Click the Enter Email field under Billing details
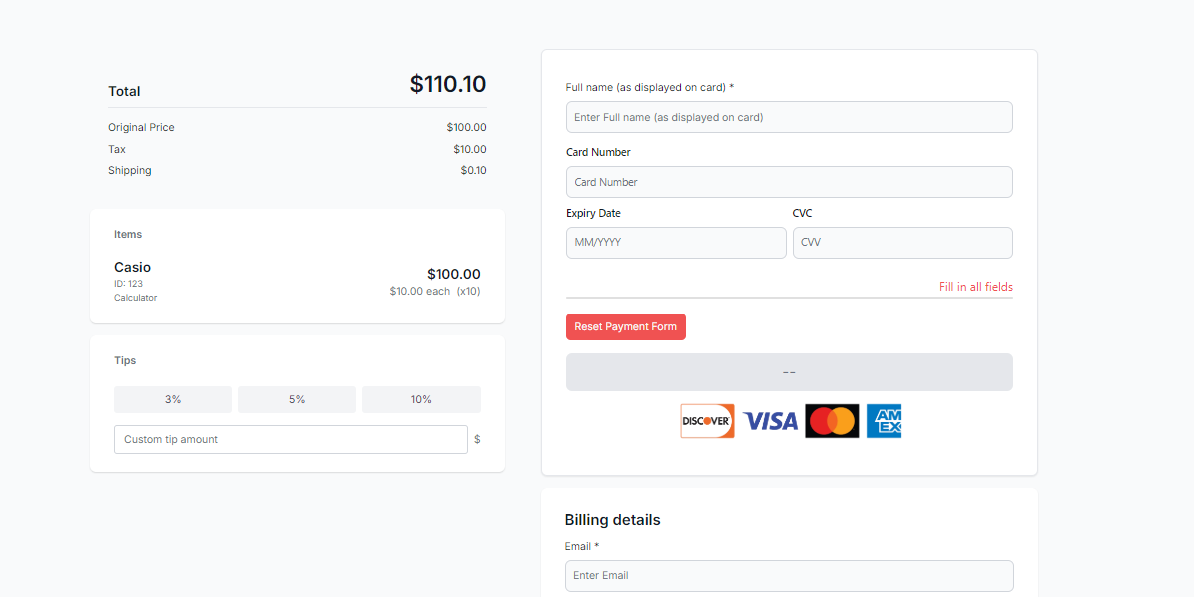The image size is (1194, 597). [789, 575]
